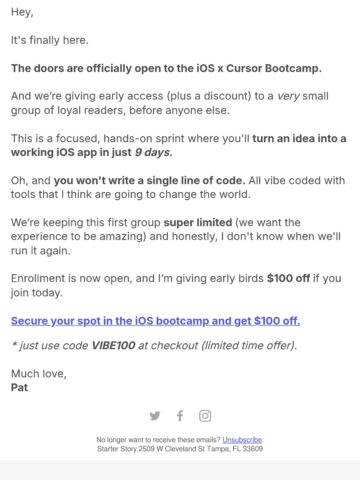Viewport: 360px width, 480px height.
Task: Click the VIBE100 discount code text
Action: (x=113, y=345)
